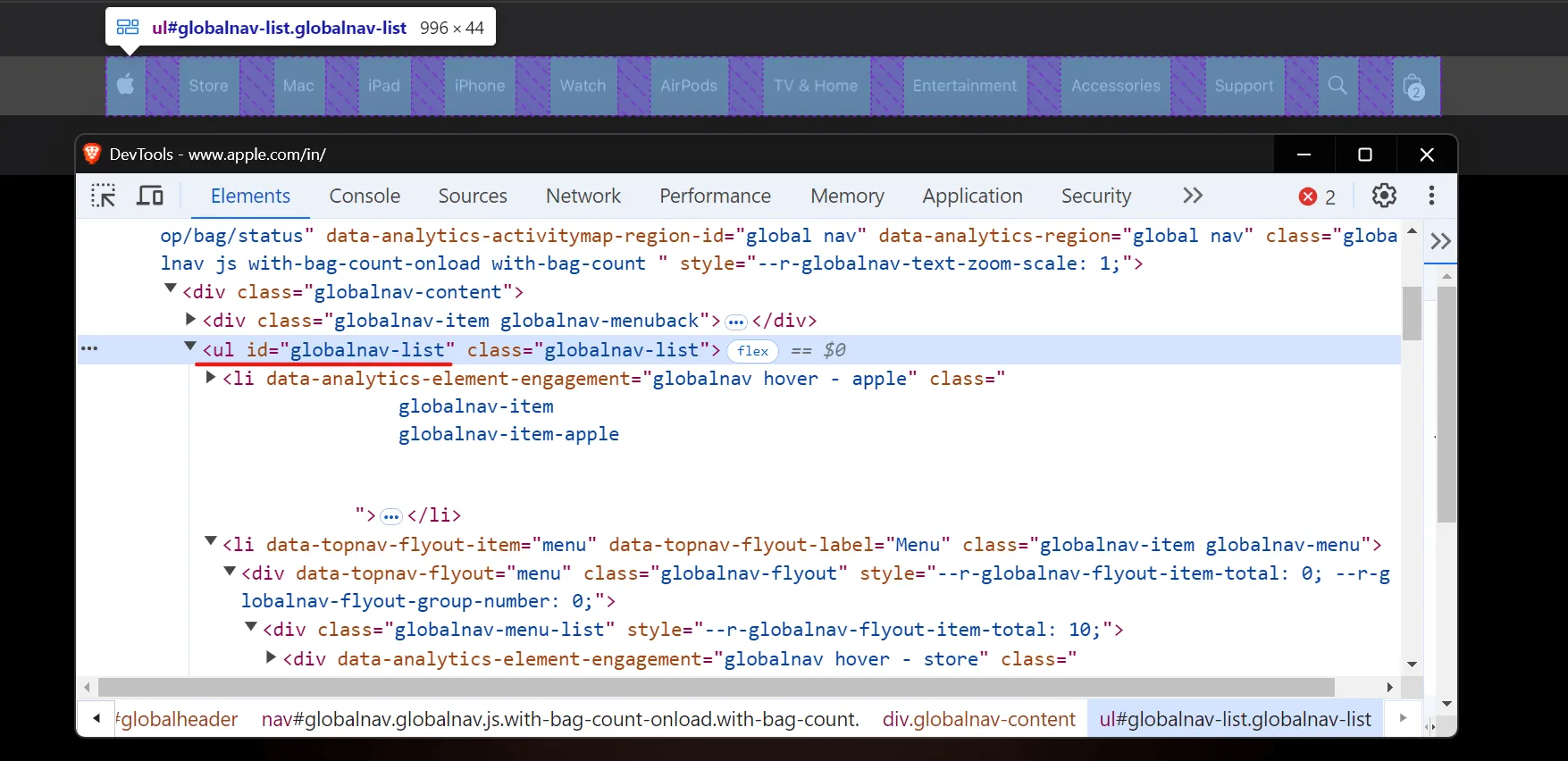The image size is (1568, 761).
Task: Click Entertainment in the navbar
Action: tap(965, 86)
